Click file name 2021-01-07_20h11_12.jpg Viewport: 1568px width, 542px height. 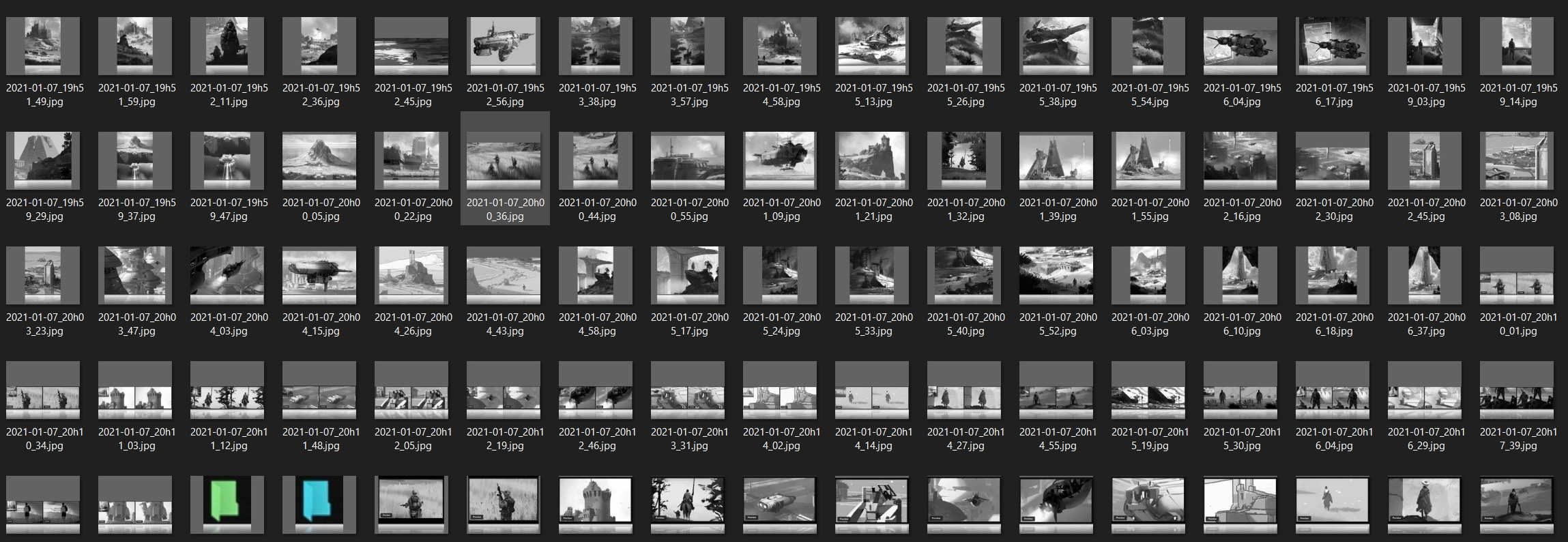click(229, 439)
